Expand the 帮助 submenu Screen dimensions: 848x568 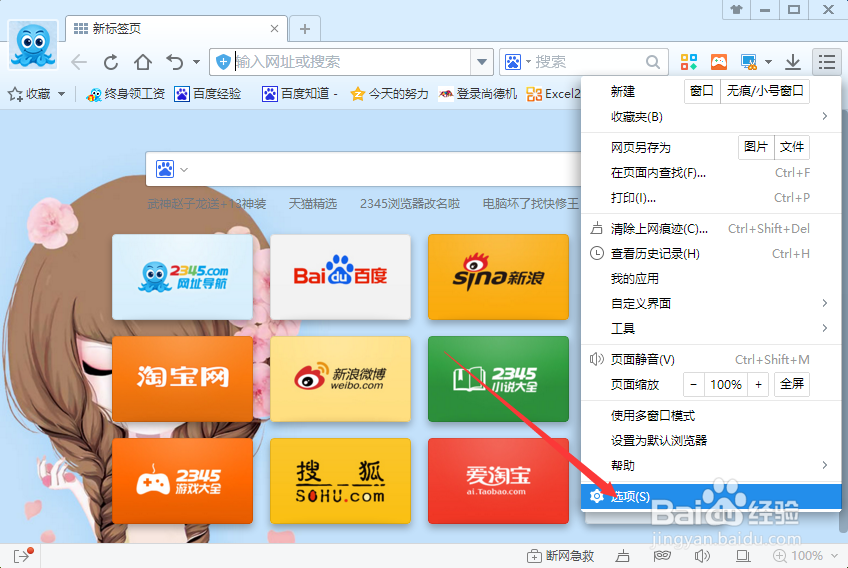[x=711, y=466]
